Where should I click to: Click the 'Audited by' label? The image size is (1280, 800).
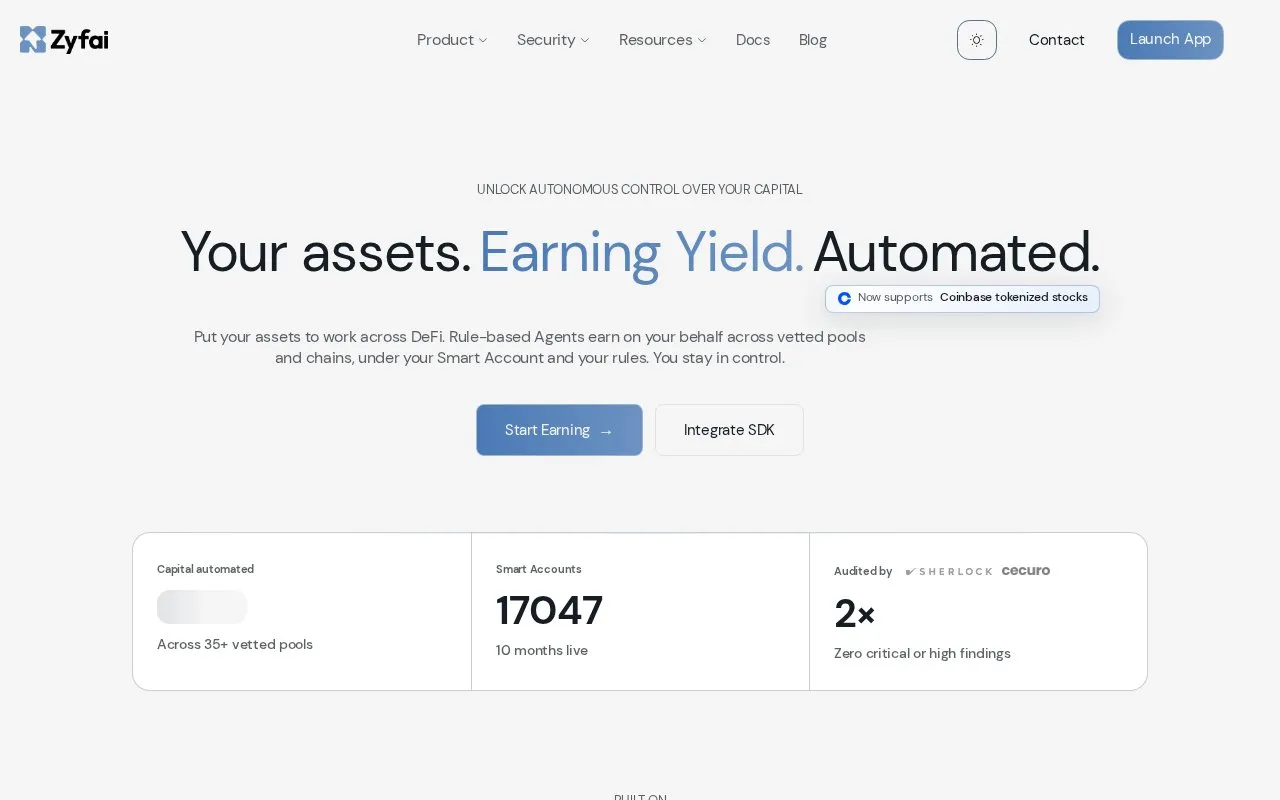click(863, 571)
